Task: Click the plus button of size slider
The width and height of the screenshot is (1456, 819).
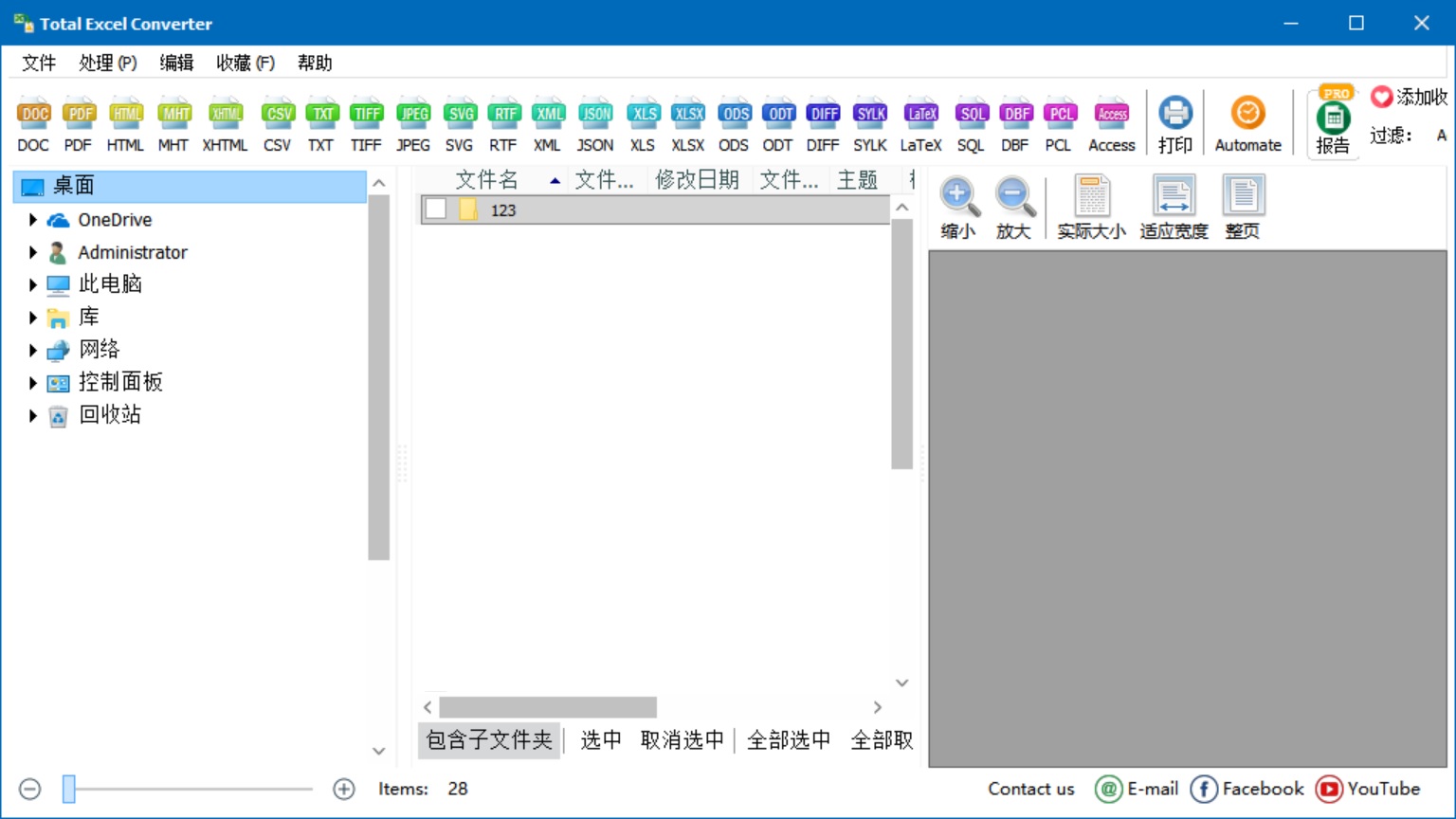Action: (x=344, y=789)
